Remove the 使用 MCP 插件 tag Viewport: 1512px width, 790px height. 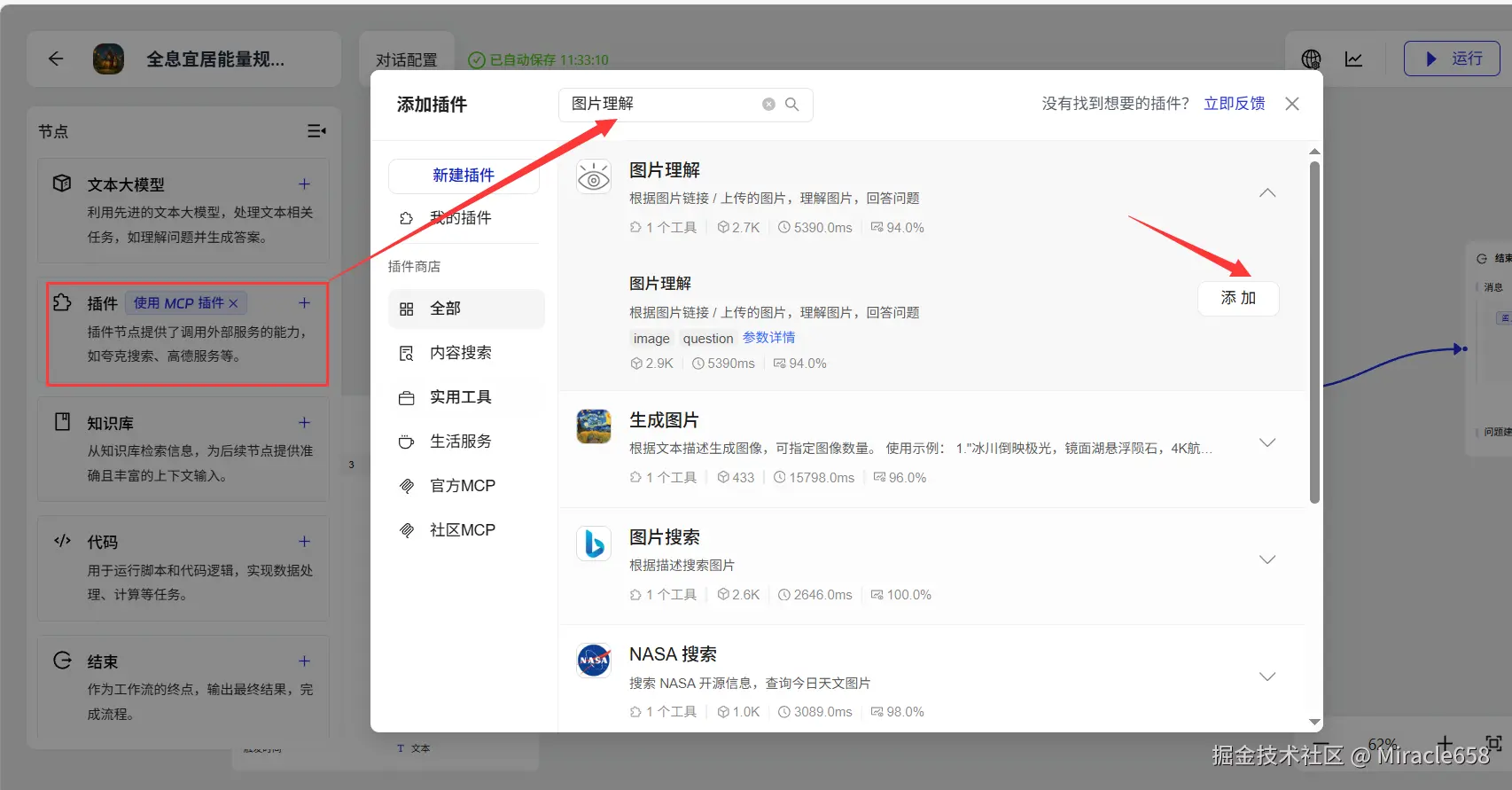(233, 303)
